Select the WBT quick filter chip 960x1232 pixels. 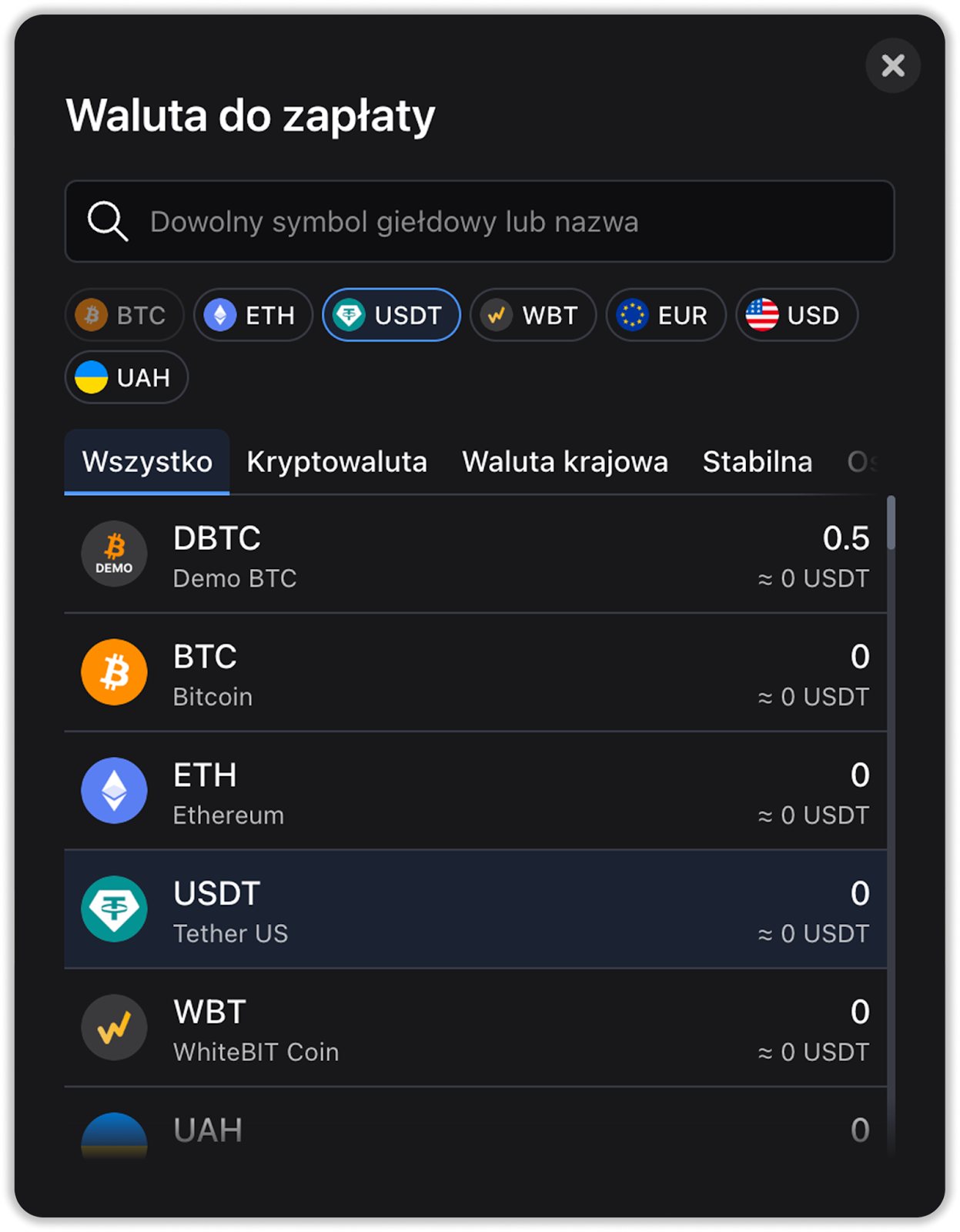pos(533,315)
